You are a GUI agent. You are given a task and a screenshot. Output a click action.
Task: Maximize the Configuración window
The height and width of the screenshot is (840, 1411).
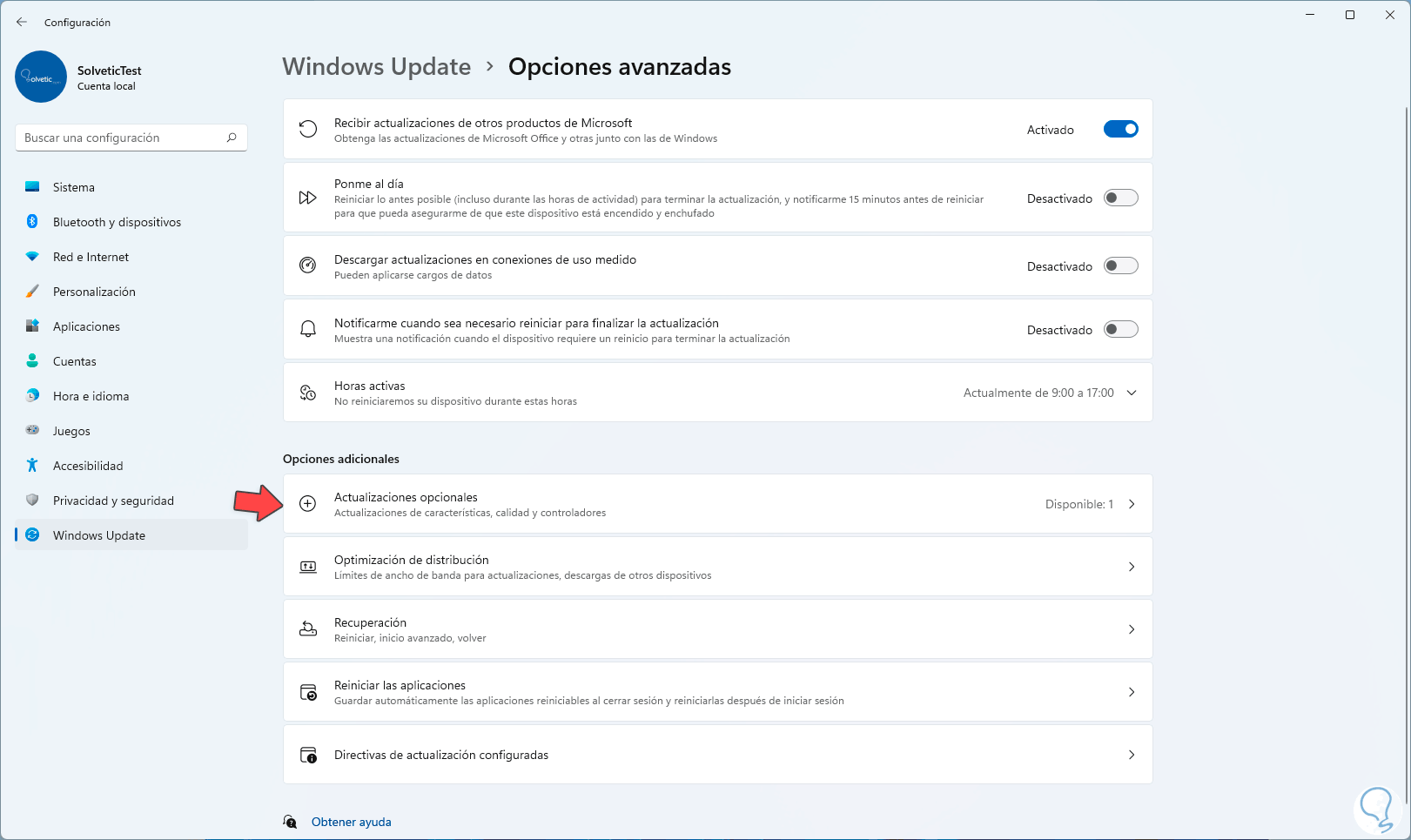tap(1350, 15)
